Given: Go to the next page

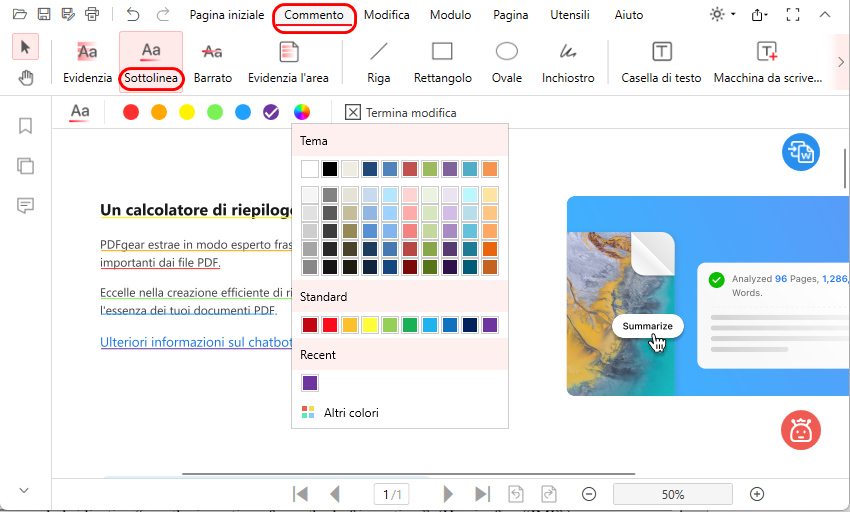Looking at the screenshot, I should coord(448,494).
